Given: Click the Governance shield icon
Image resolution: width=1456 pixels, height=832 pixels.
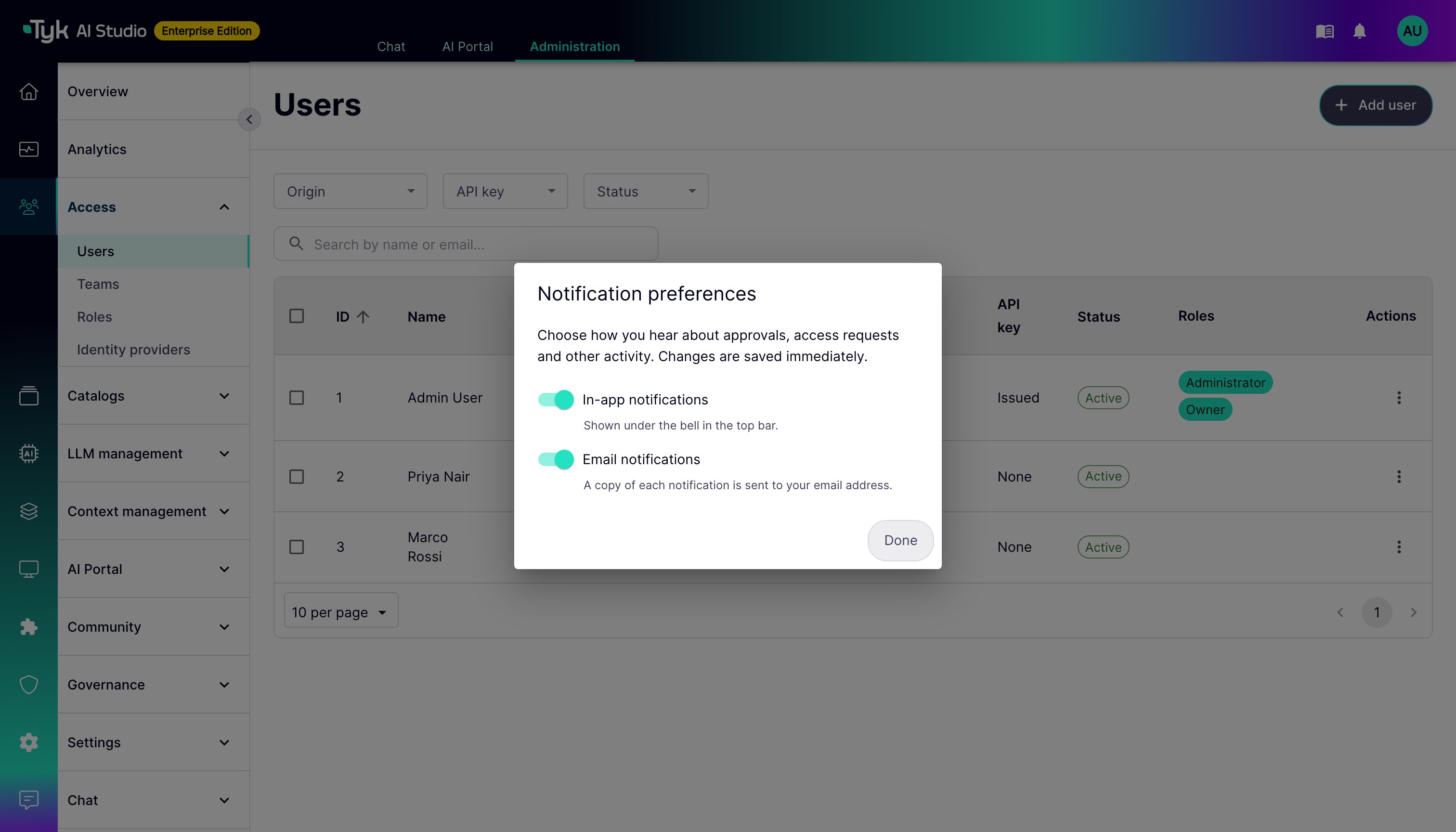Looking at the screenshot, I should point(28,685).
